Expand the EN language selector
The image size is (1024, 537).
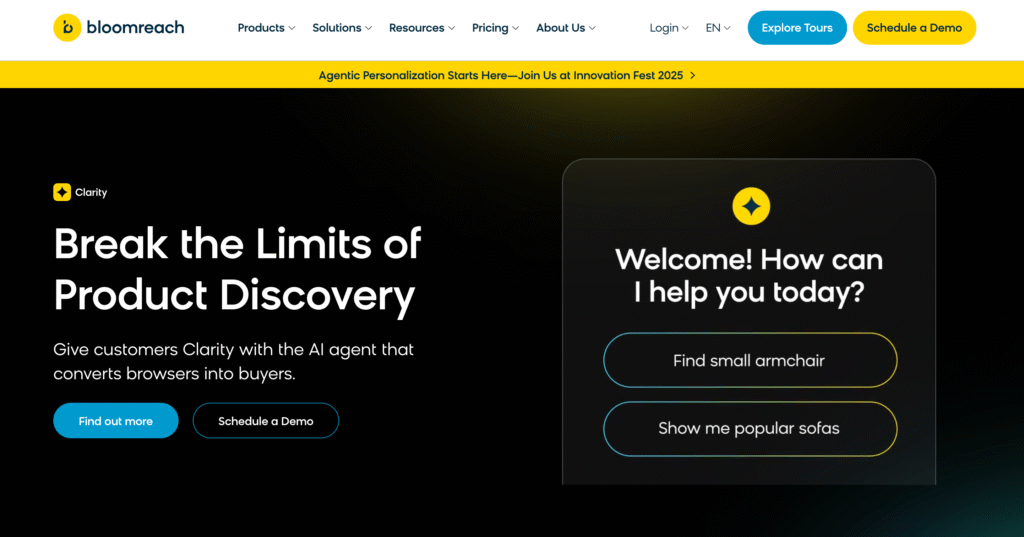[x=718, y=28]
